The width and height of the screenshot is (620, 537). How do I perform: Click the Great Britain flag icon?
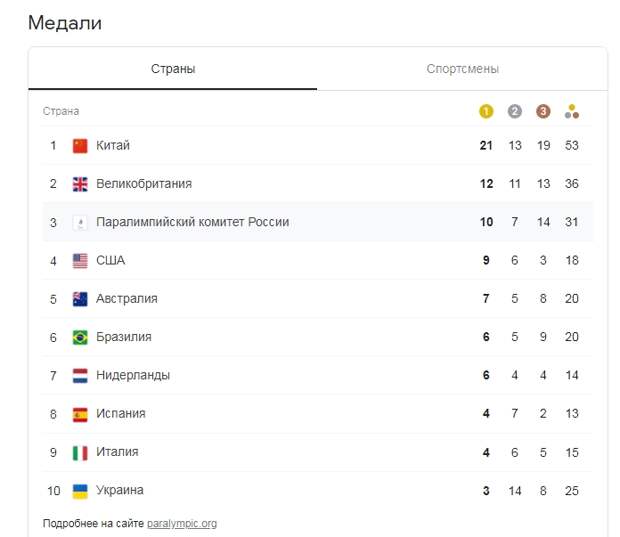(80, 184)
